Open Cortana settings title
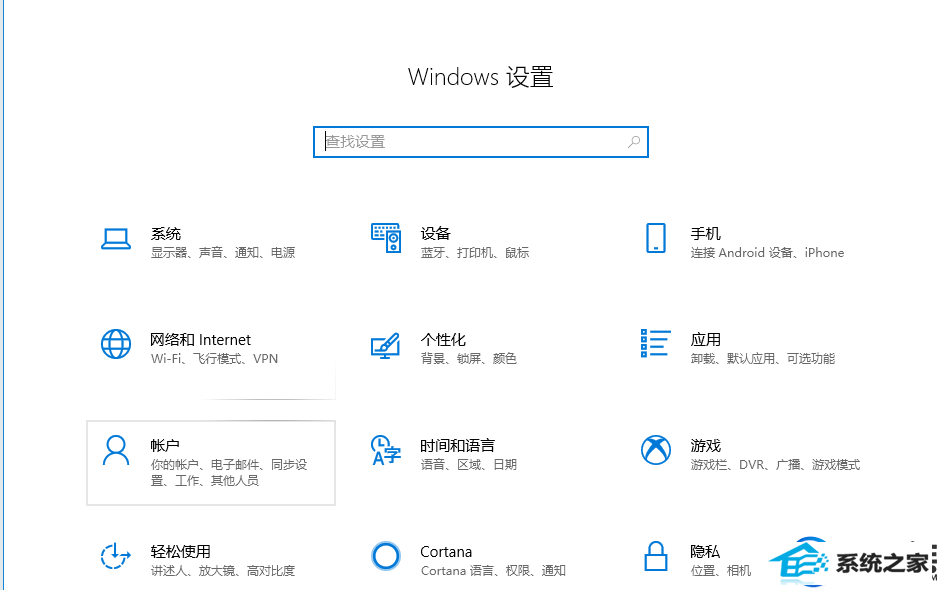937x590 pixels. click(x=446, y=551)
